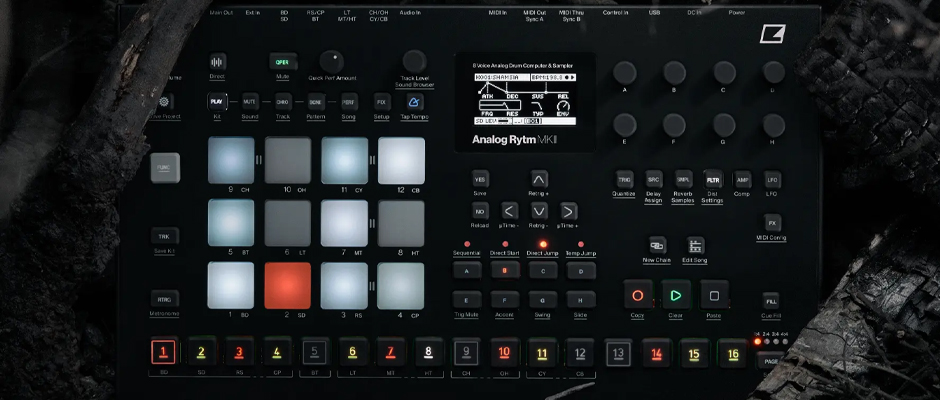Tap the FIX Setup key

pos(381,101)
